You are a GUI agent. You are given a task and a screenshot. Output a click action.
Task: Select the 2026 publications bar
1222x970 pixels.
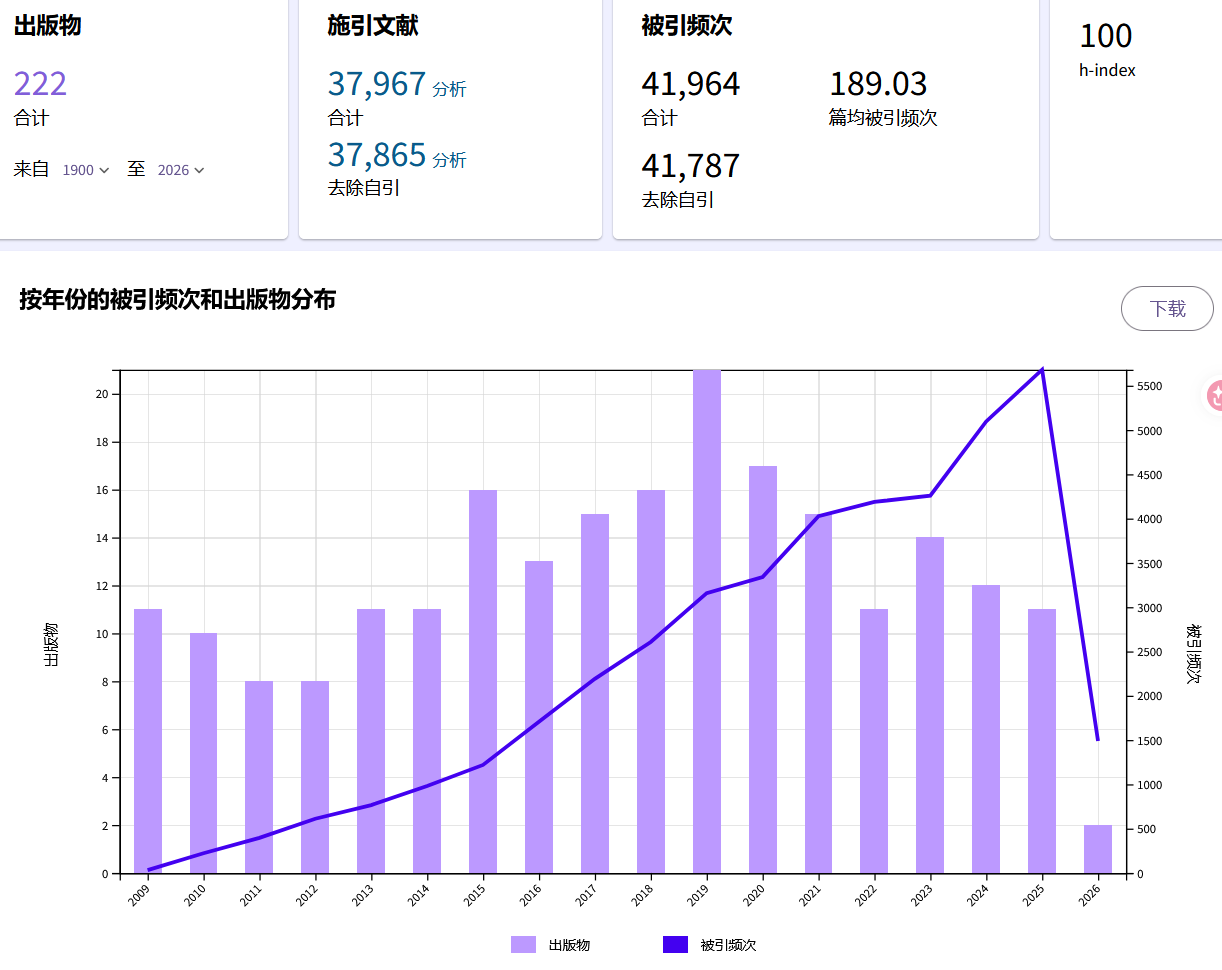1098,849
